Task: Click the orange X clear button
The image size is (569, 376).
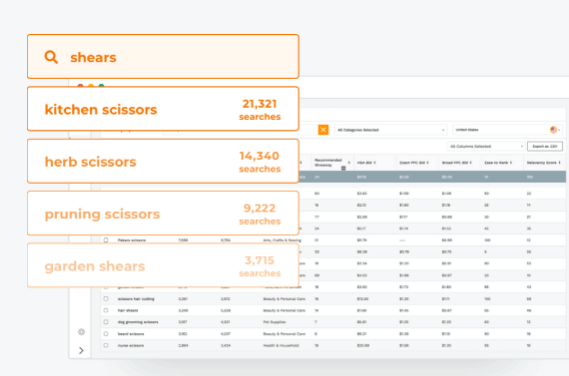Action: click(323, 130)
